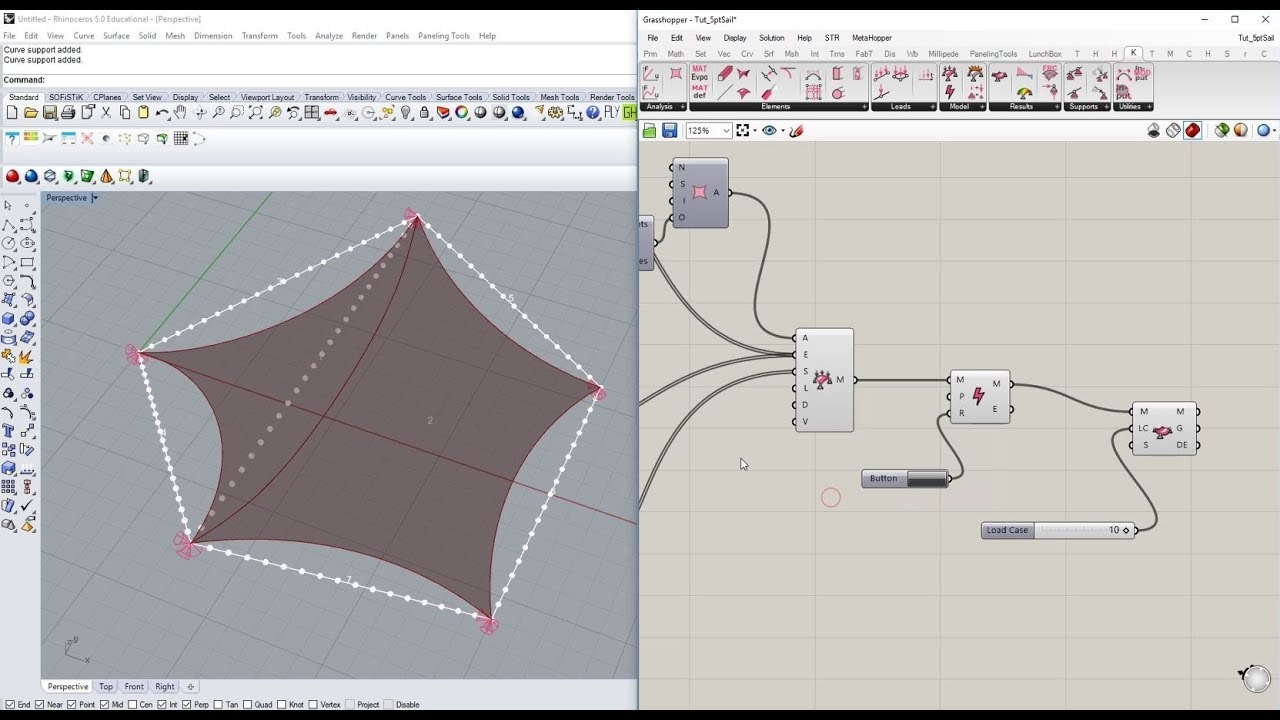Expand the Analysis panel in Grasshopper ribbon
This screenshot has width=1280, height=720.
click(x=683, y=106)
